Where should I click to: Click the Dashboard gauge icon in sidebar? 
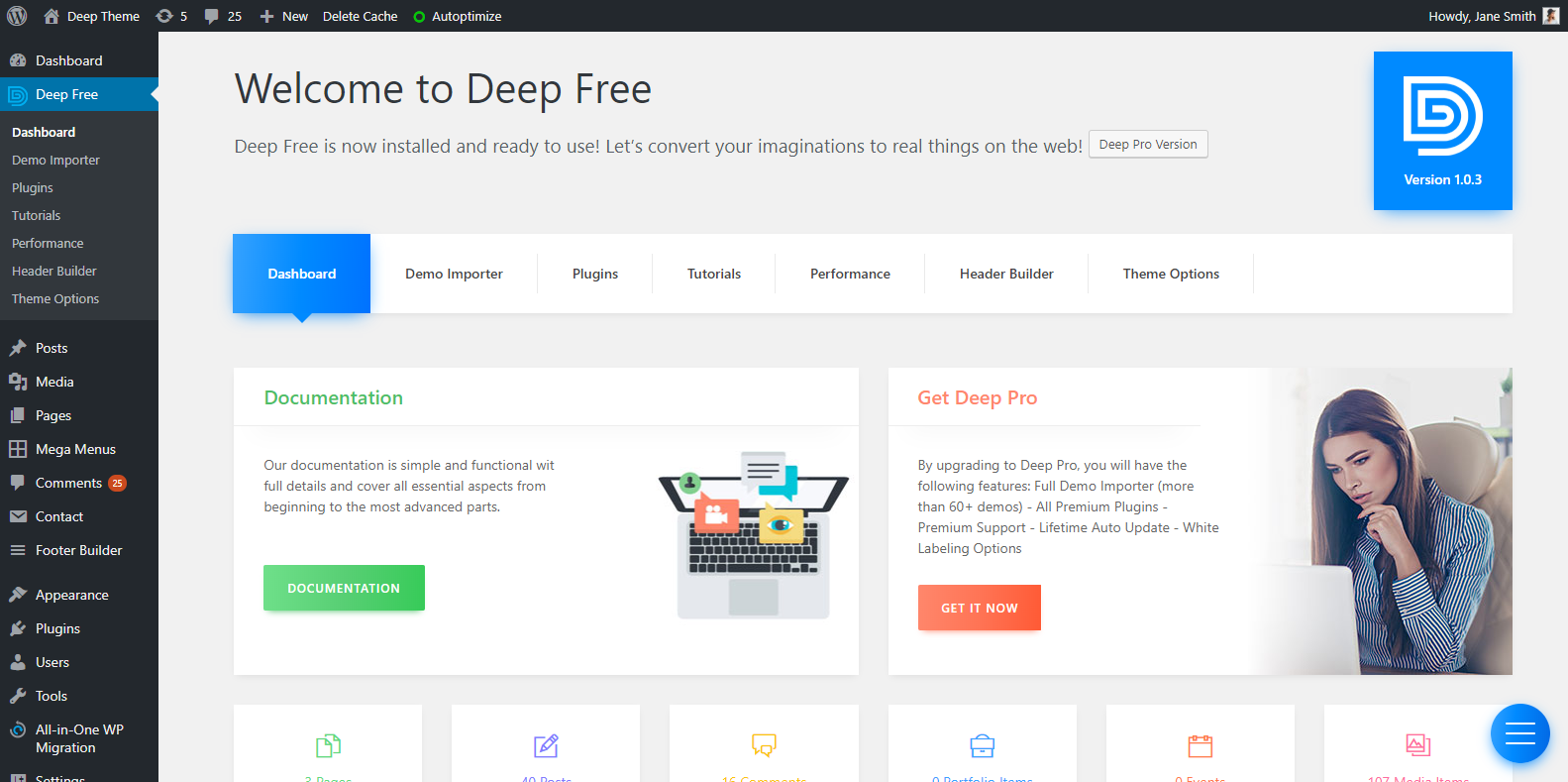point(18,60)
